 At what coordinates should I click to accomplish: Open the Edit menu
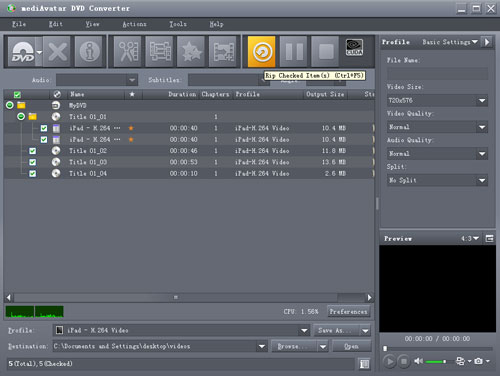point(55,24)
